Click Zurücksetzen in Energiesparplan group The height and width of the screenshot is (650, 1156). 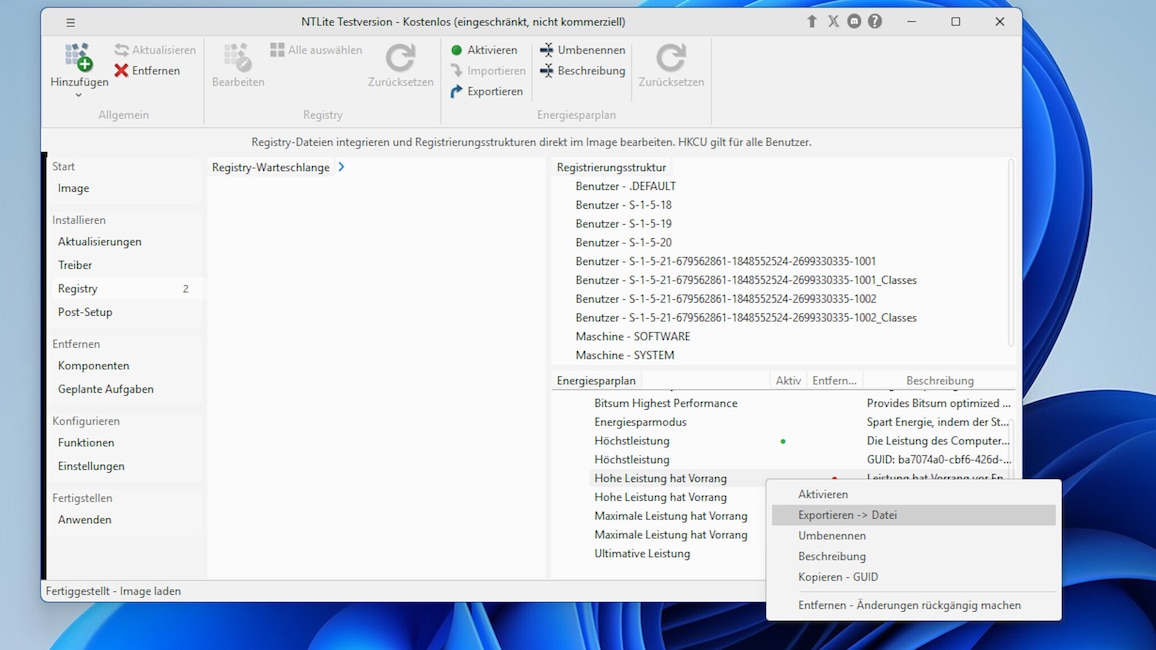[x=671, y=66]
